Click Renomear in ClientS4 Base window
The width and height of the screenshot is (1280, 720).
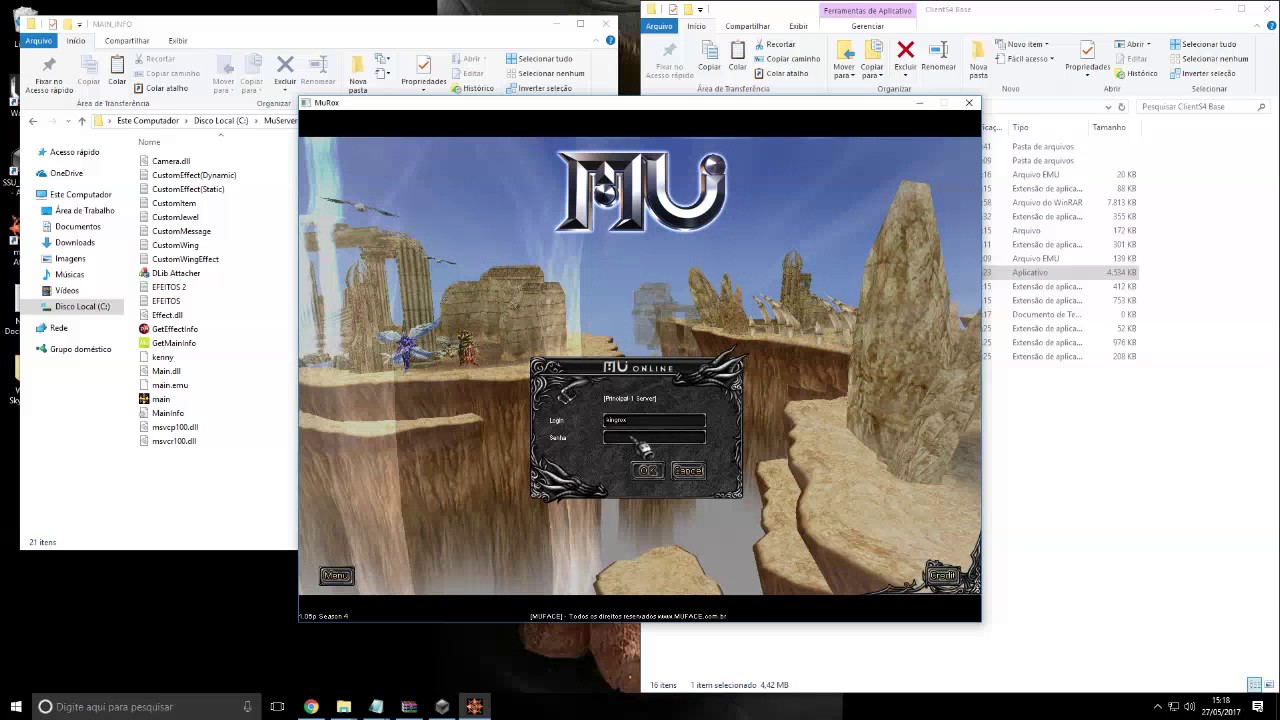[938, 56]
